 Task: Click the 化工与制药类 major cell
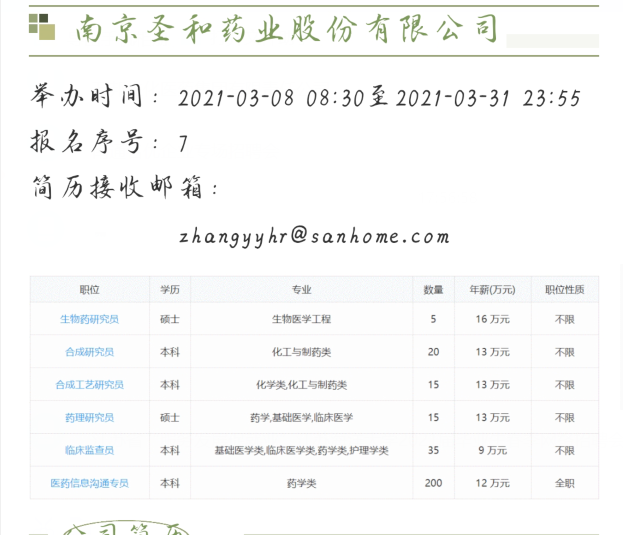pos(301,352)
